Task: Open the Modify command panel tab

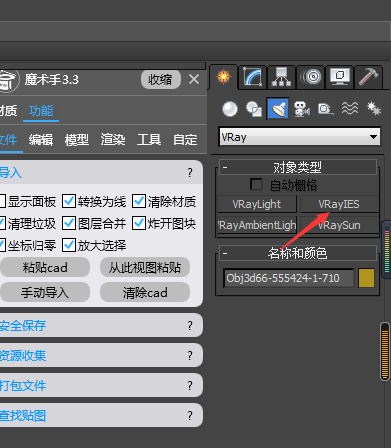Action: pos(252,77)
